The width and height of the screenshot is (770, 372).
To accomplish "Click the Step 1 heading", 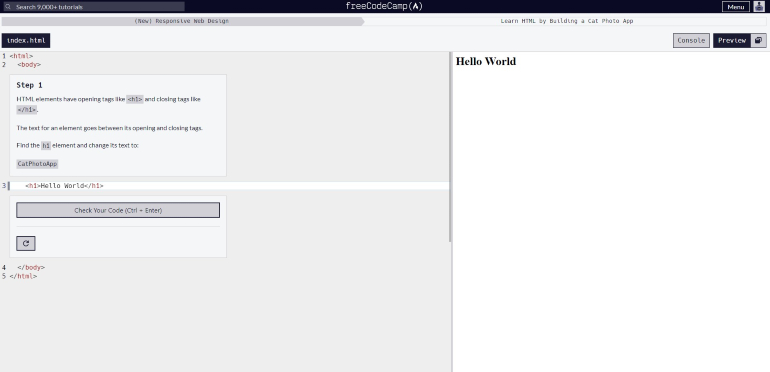I will tap(29, 85).
